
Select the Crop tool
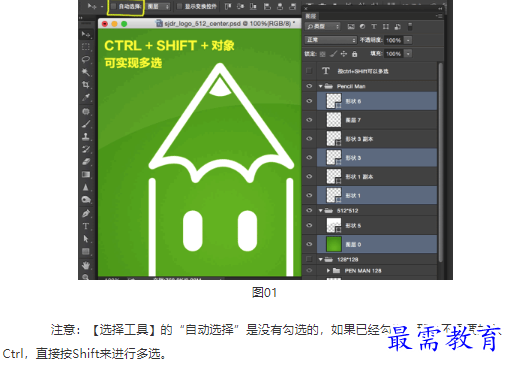(86, 85)
